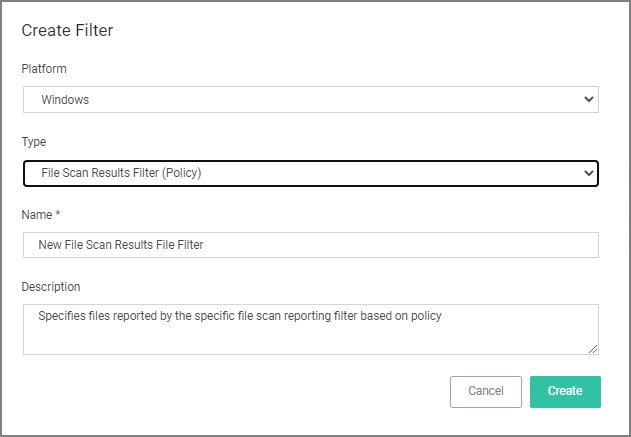Click the chevron arrow of Platform selector

point(589,99)
